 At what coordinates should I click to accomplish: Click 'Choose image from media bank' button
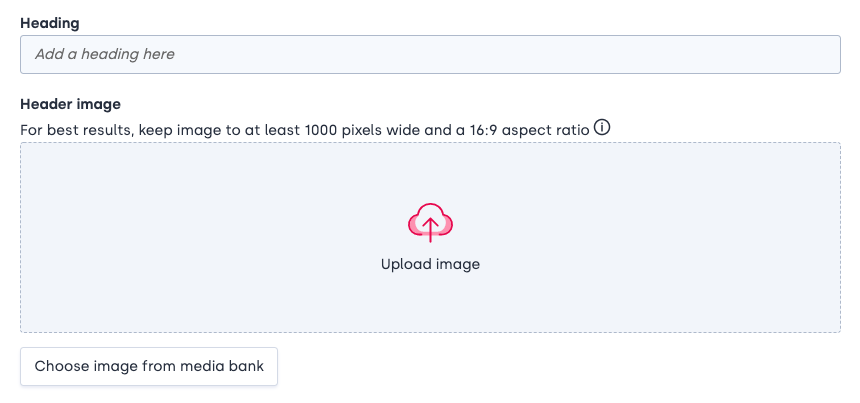coord(149,366)
